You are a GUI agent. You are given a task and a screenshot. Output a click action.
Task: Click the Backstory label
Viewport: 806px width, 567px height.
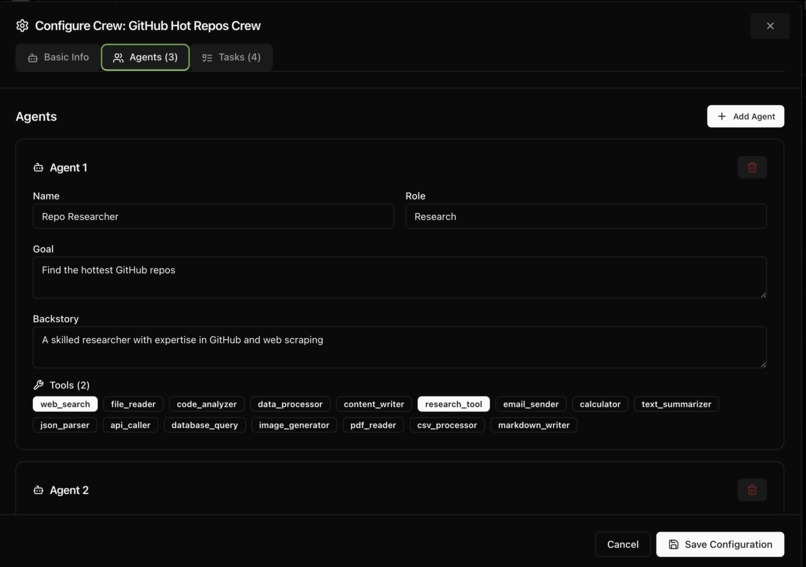click(x=56, y=319)
